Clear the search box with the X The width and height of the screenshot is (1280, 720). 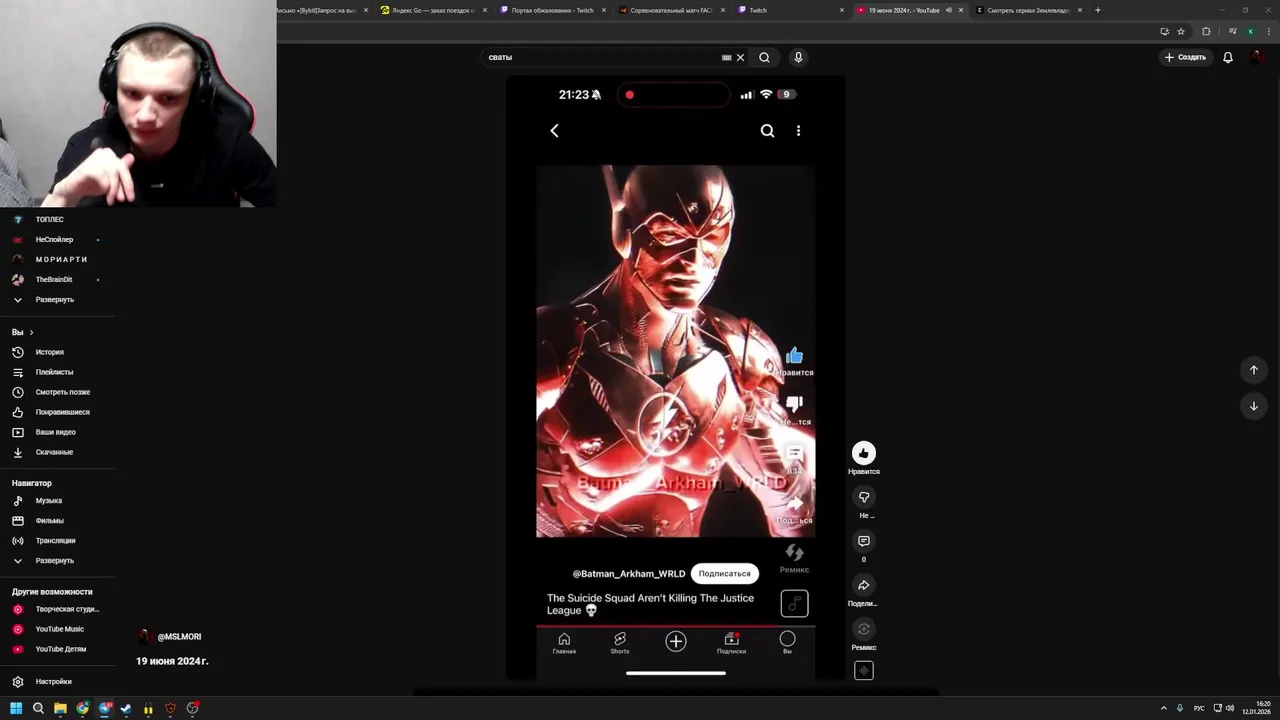[x=740, y=57]
